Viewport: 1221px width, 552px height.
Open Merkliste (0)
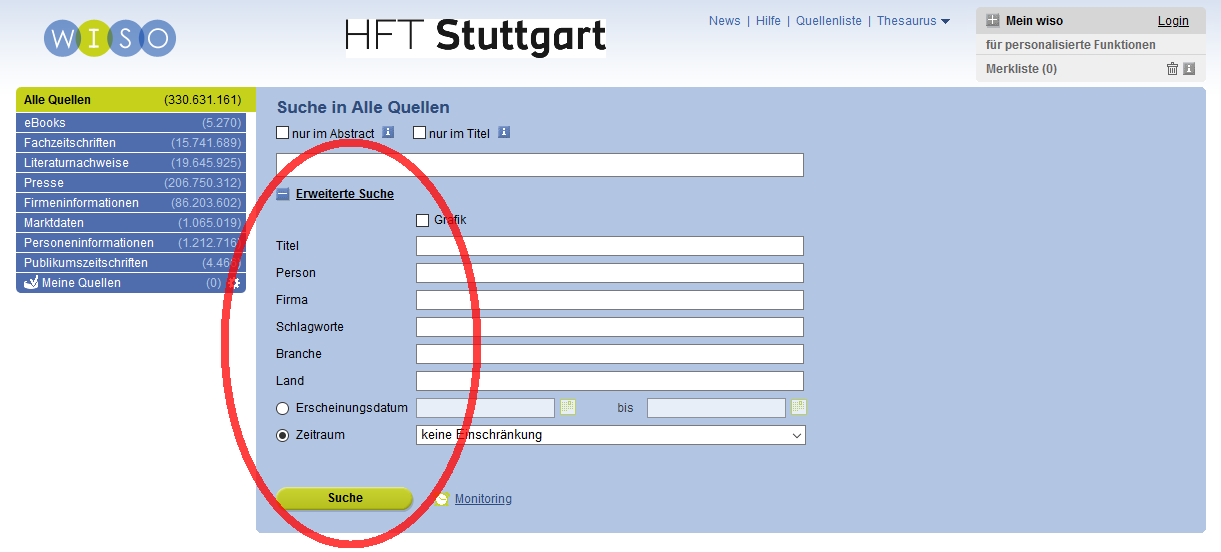(x=1021, y=69)
